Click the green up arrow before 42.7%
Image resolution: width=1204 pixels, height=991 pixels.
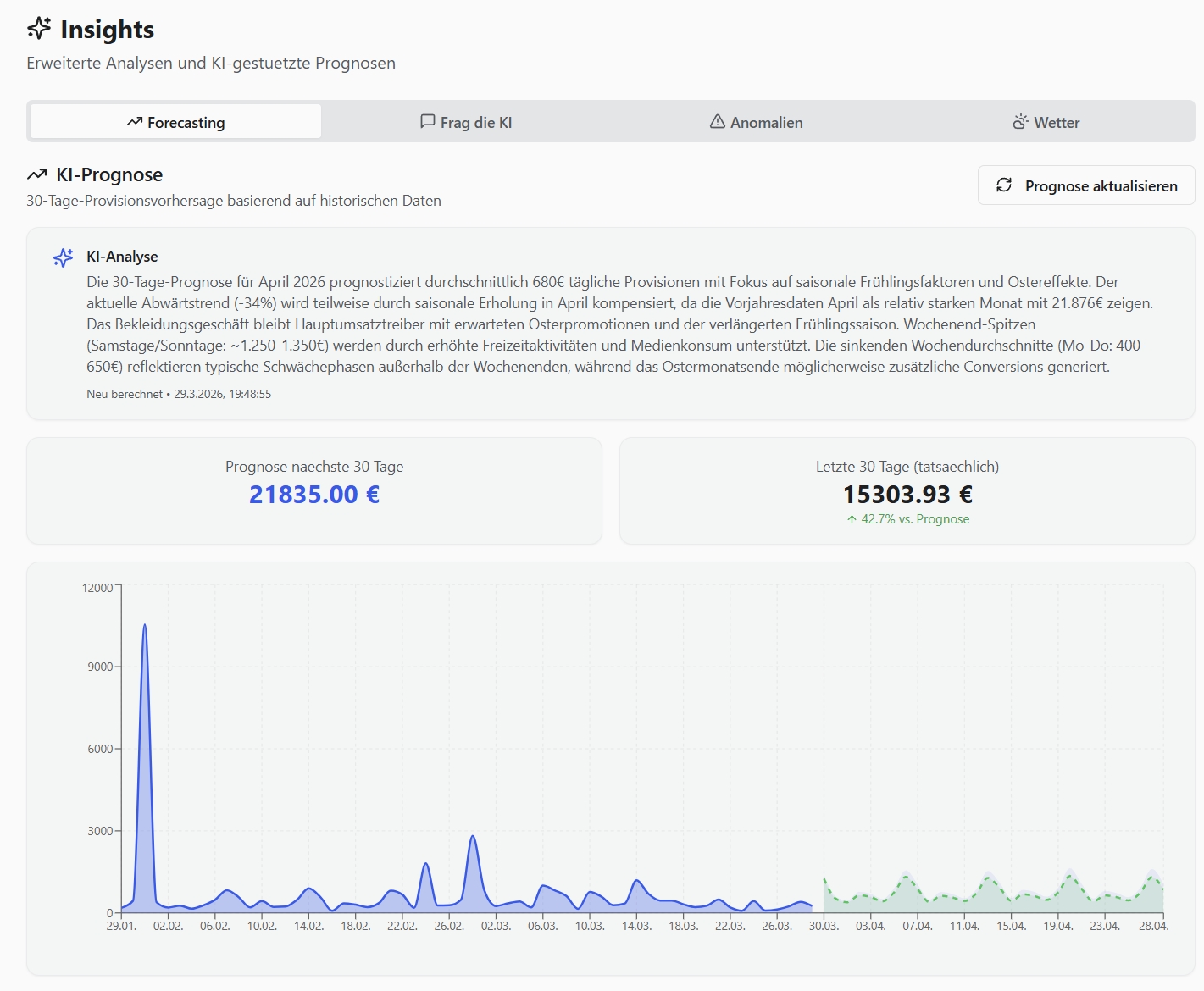(852, 519)
